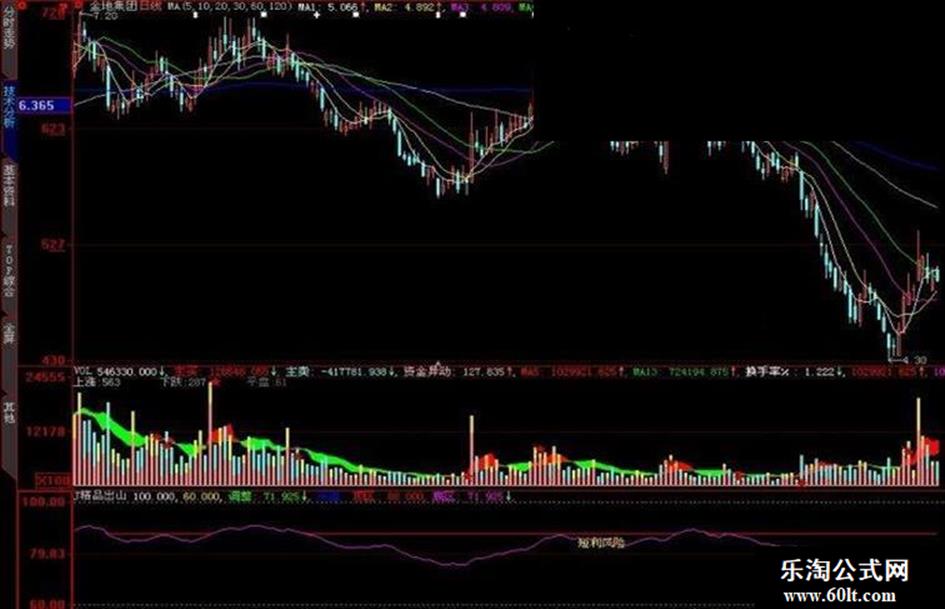
Task: Click the white plus marker above the chart
Action: 317,14
